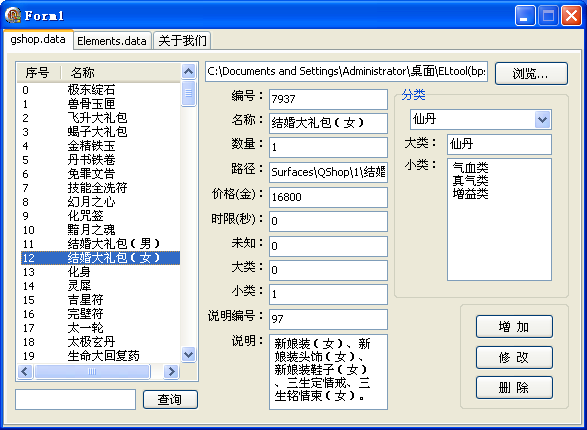
Task: Click the search text box beside 查询
Action: [75, 399]
